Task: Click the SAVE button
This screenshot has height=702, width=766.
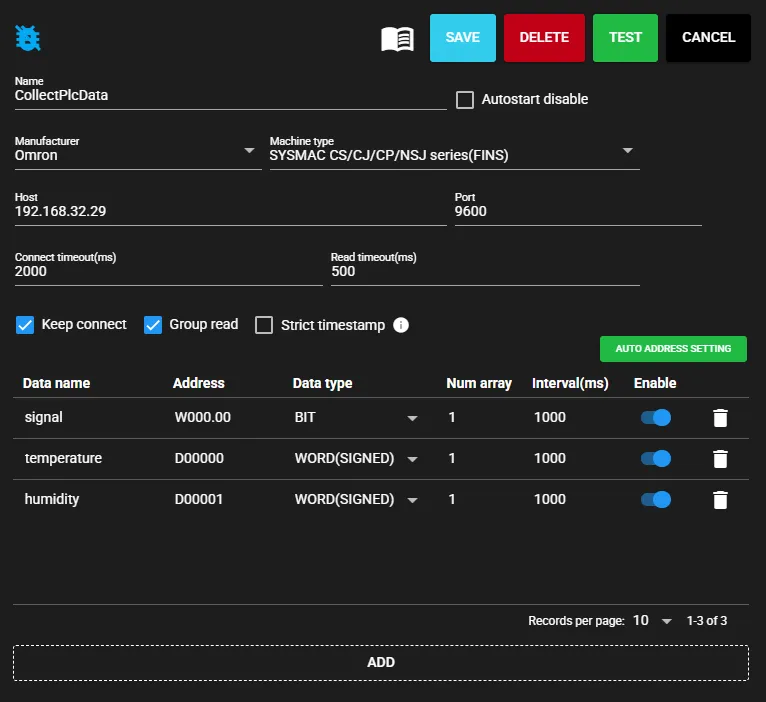Action: (x=463, y=38)
